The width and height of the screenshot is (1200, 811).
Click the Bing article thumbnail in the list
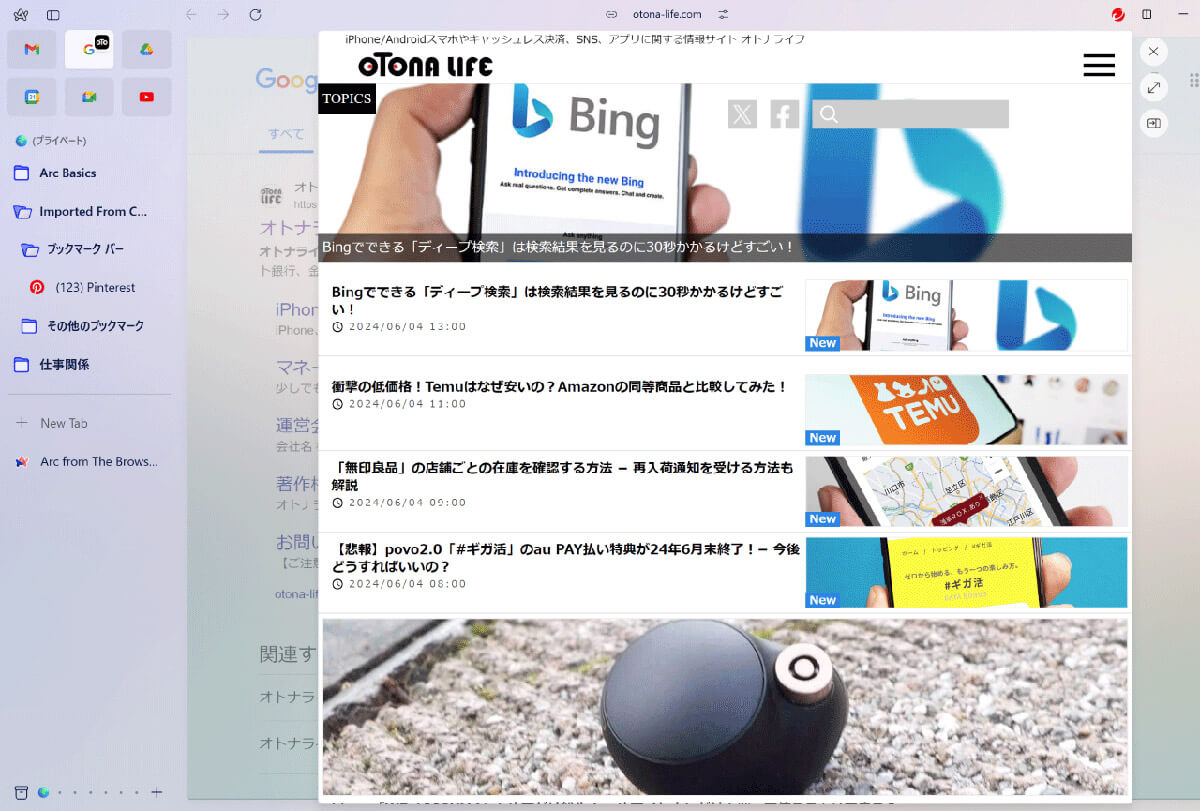966,315
